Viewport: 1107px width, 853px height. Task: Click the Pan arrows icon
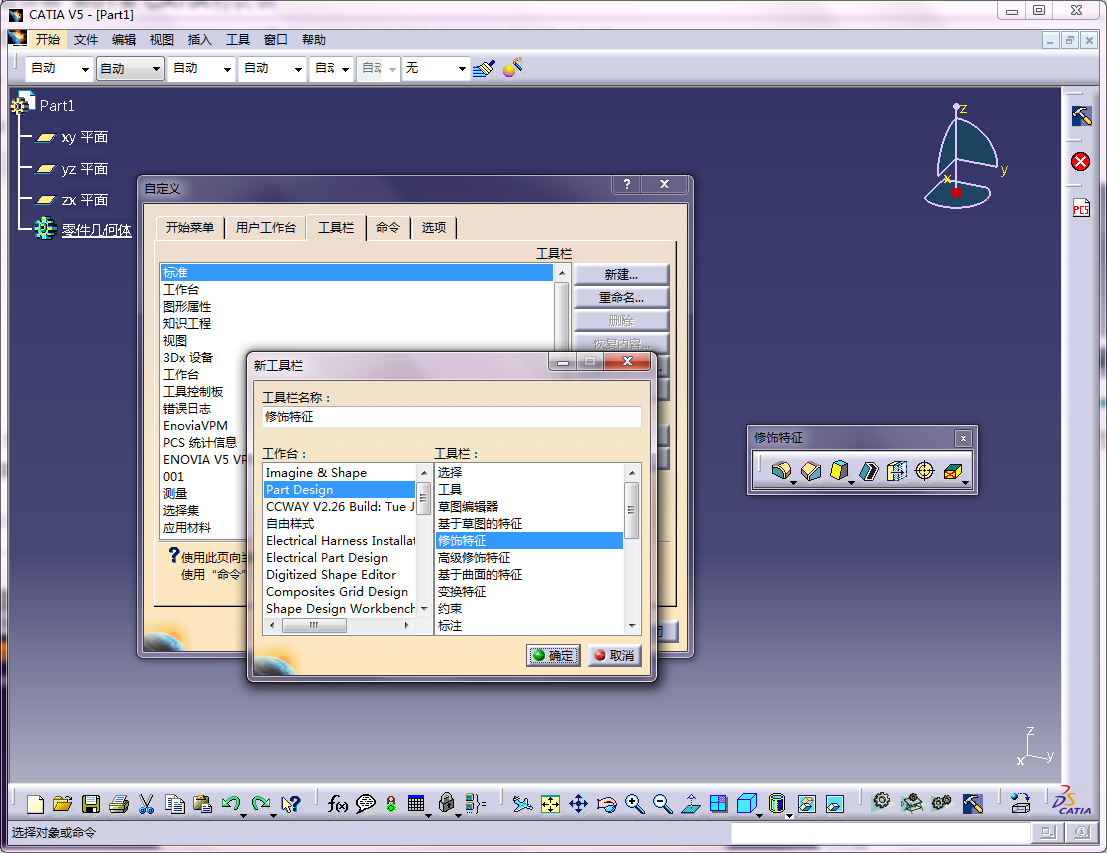578,804
